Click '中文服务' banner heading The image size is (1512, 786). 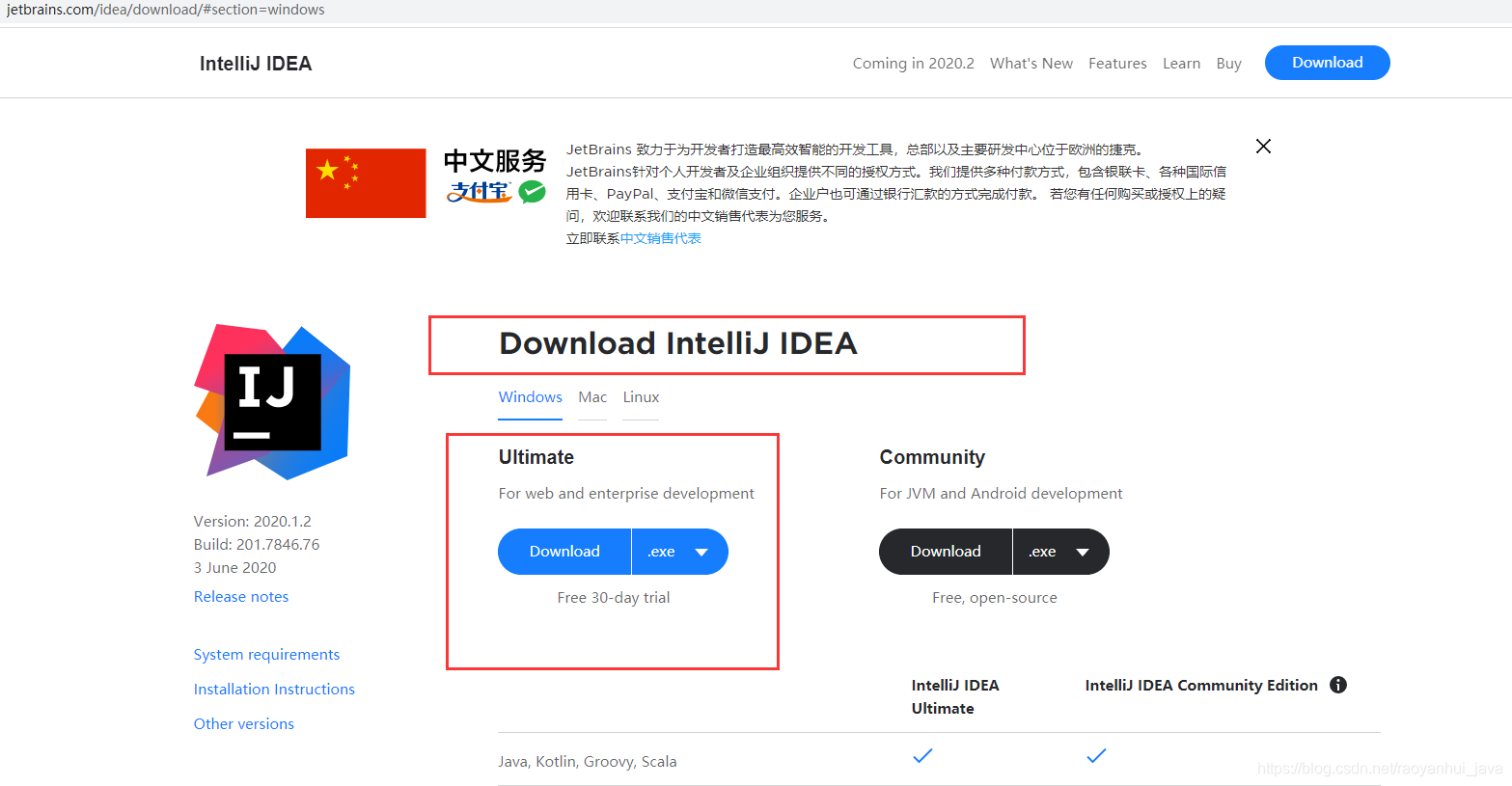click(x=495, y=161)
